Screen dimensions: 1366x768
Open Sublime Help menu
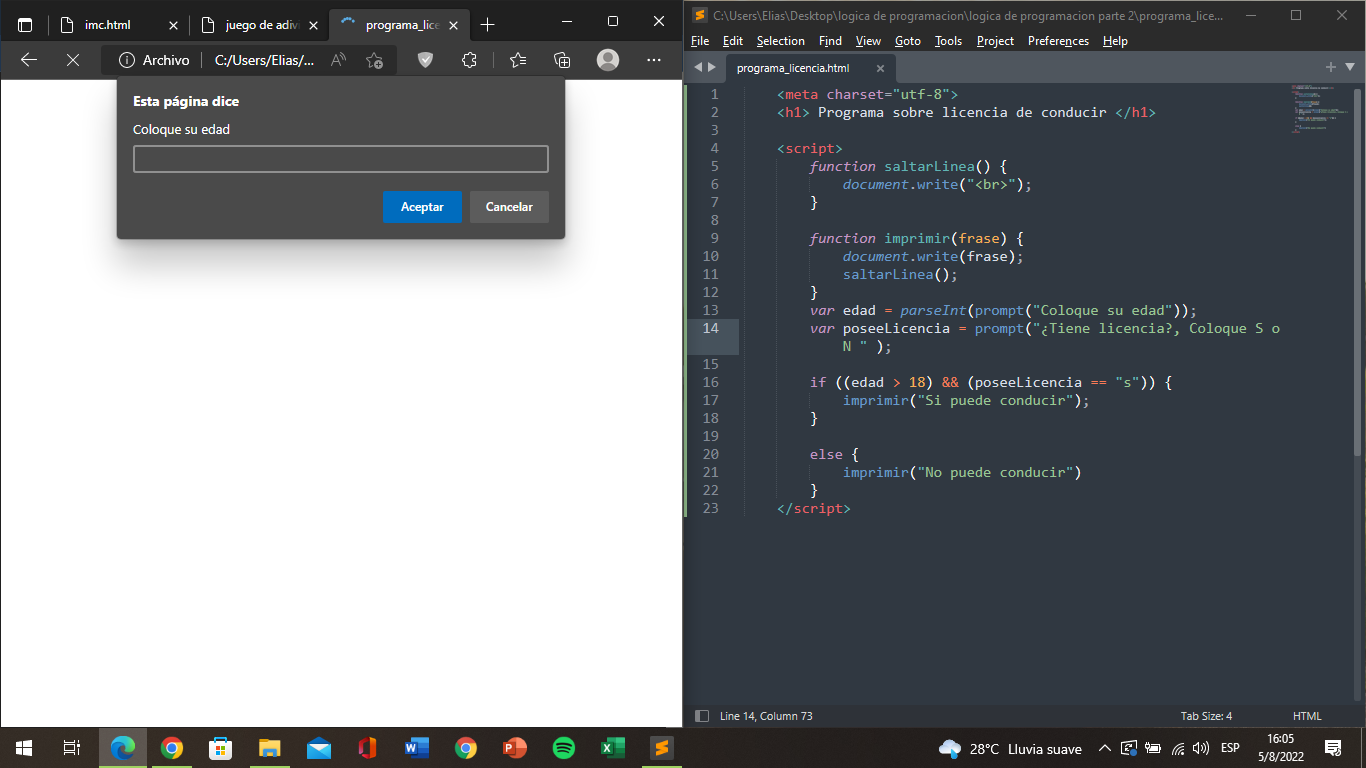pyautogui.click(x=1115, y=41)
